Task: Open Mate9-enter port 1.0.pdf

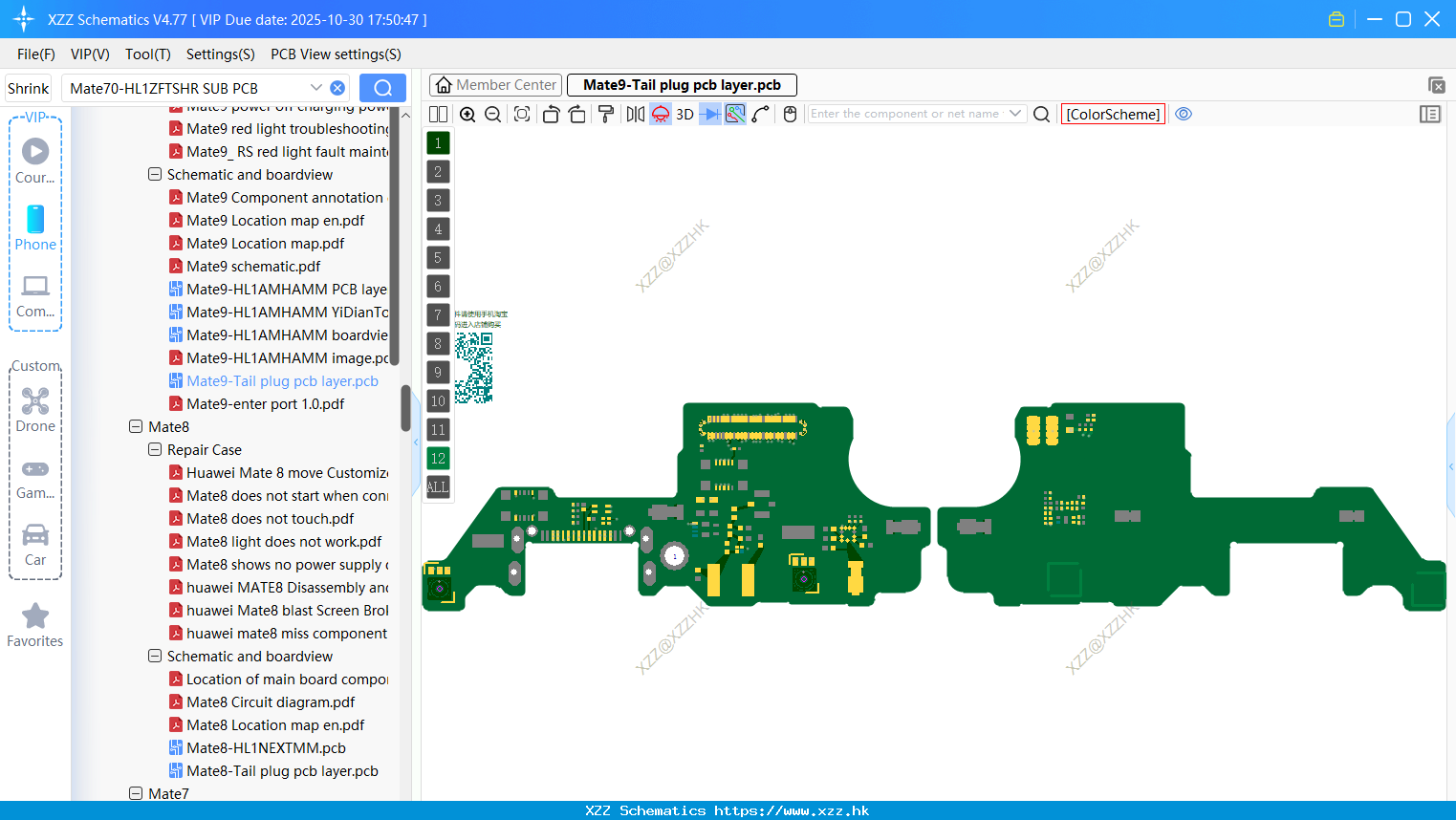Action: click(x=265, y=404)
